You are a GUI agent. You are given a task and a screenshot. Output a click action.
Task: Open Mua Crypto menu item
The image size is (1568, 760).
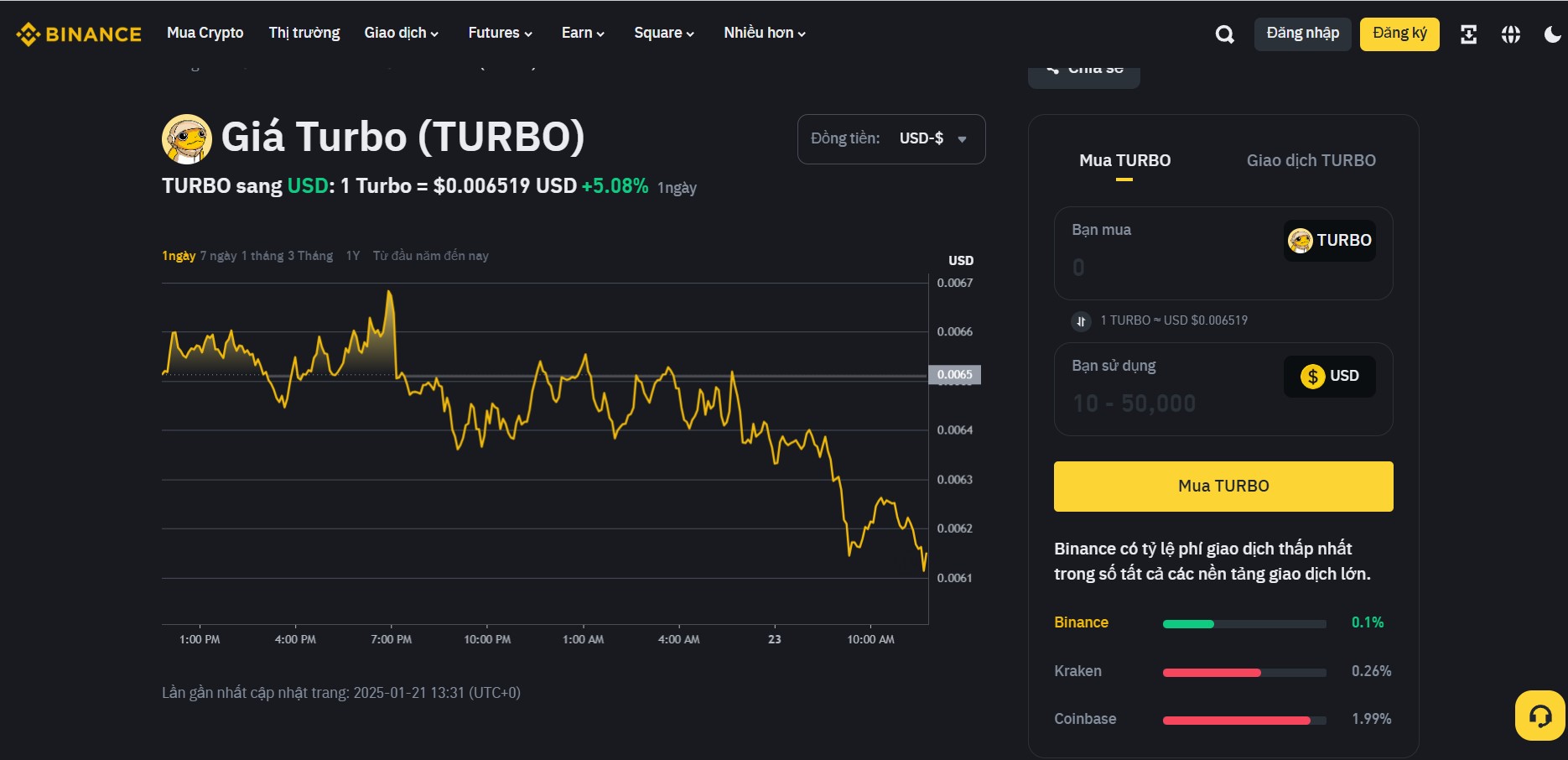(205, 33)
